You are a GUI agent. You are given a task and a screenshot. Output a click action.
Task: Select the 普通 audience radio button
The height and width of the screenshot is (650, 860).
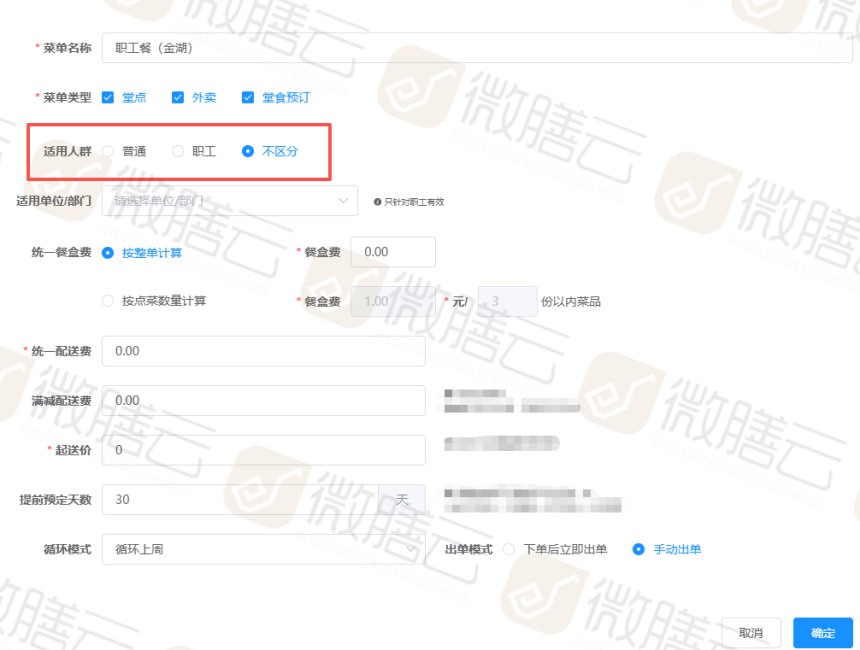point(108,152)
